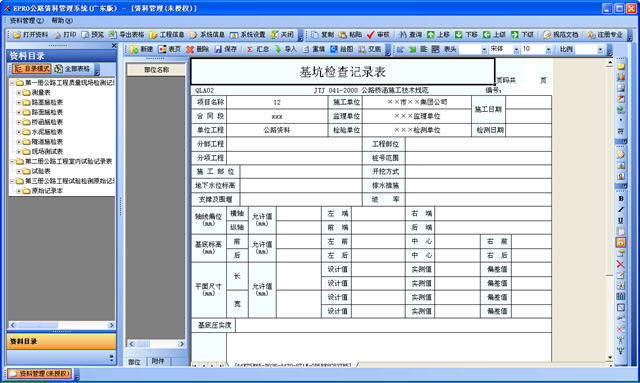Click the 查询 search button
The width and height of the screenshot is (640, 383).
tap(410, 35)
